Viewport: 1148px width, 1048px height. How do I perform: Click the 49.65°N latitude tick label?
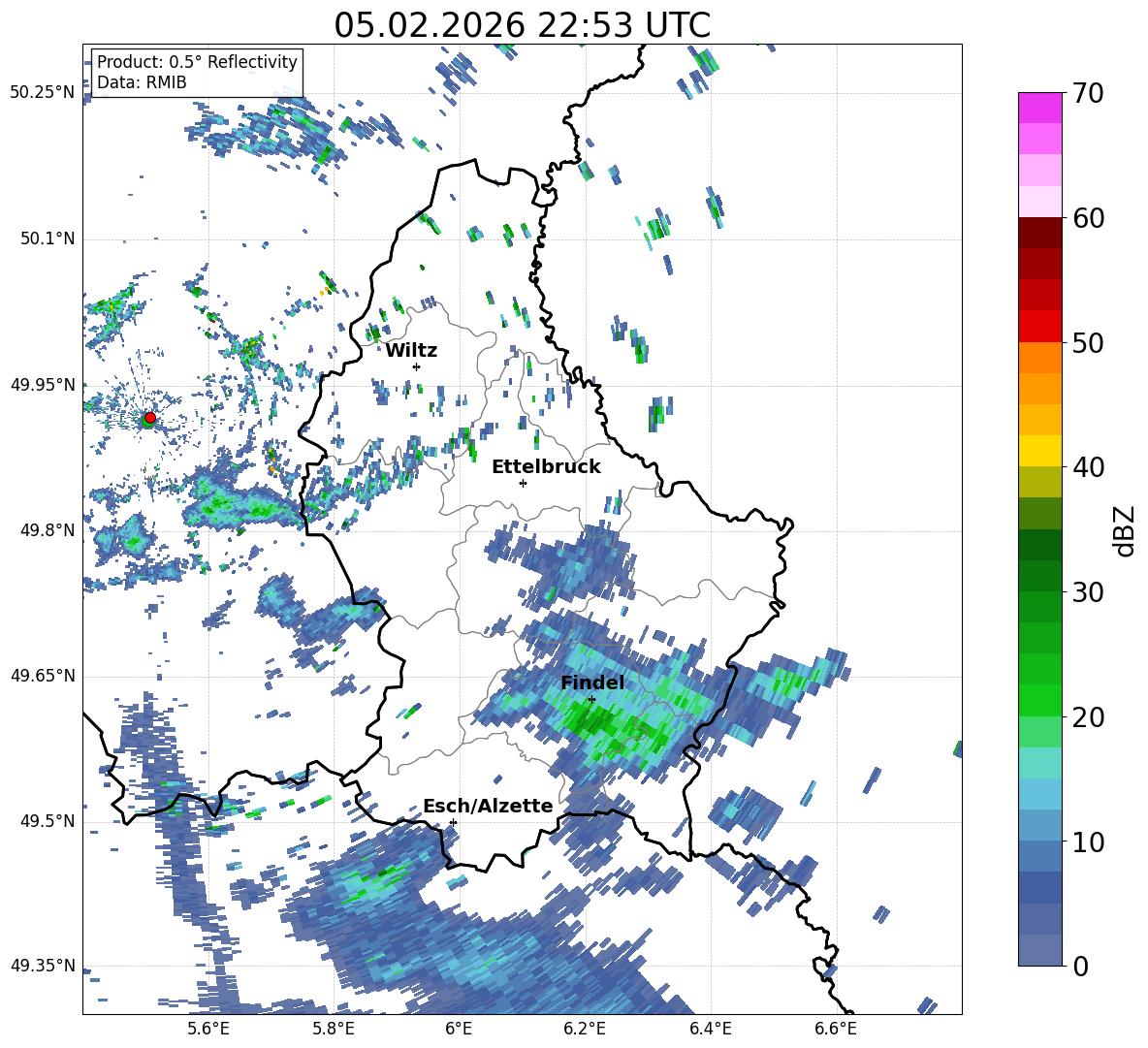pyautogui.click(x=43, y=675)
